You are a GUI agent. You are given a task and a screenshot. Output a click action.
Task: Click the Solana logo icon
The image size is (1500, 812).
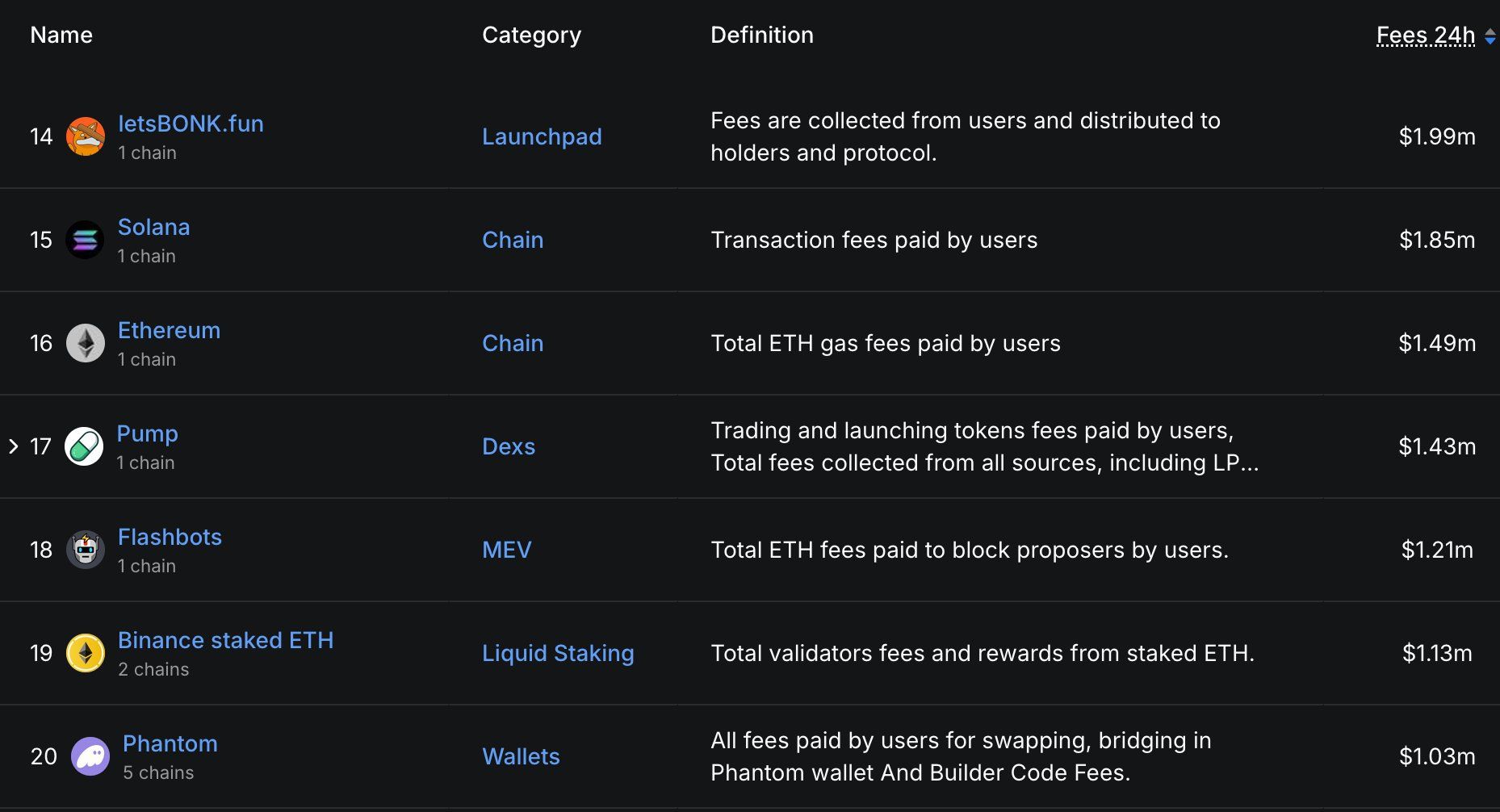pos(85,240)
